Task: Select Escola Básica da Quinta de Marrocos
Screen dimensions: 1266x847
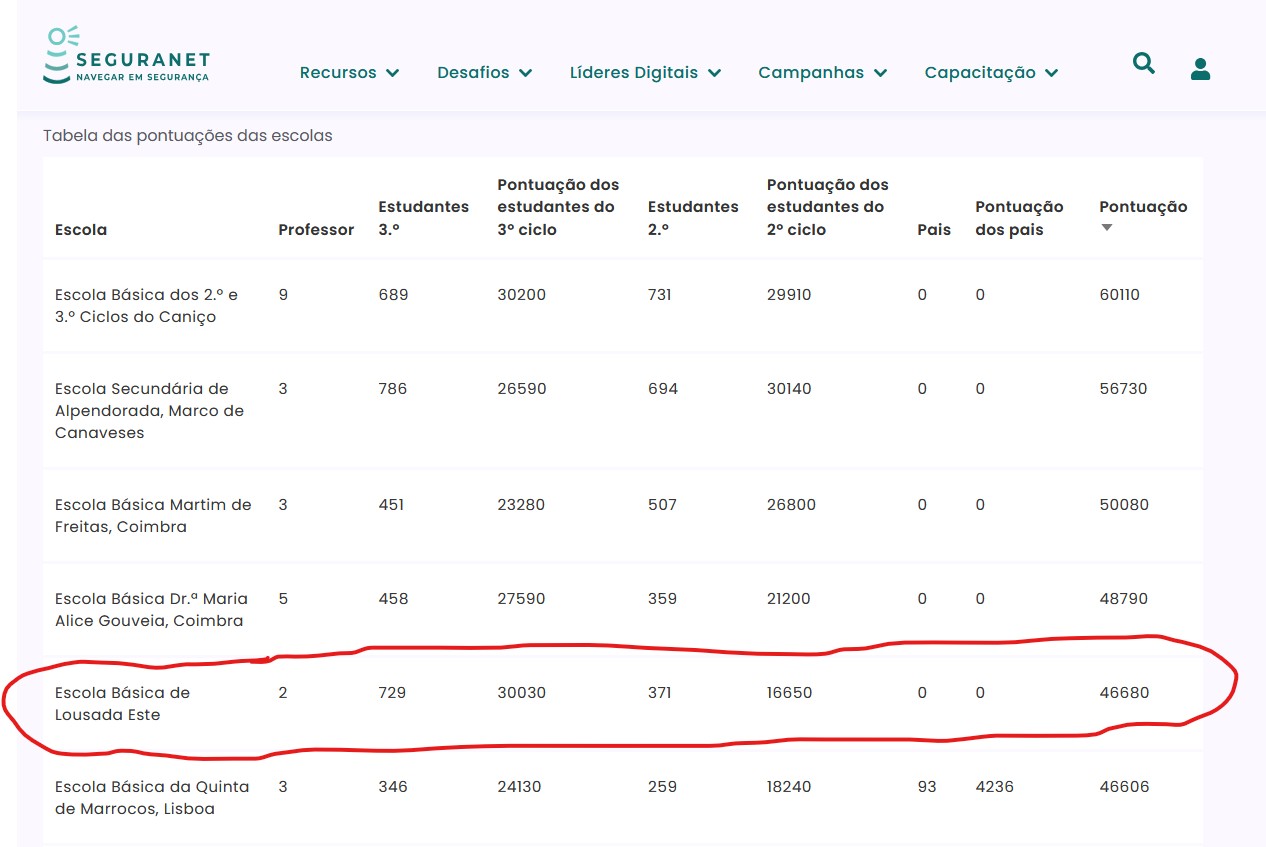Action: (x=152, y=798)
